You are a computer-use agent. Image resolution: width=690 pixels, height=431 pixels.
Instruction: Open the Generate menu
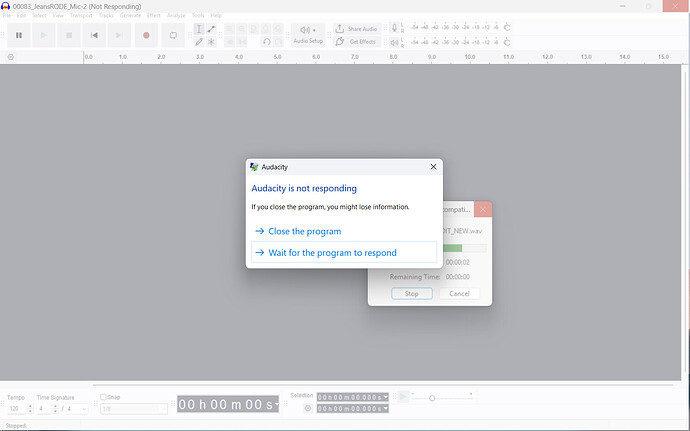pos(131,15)
